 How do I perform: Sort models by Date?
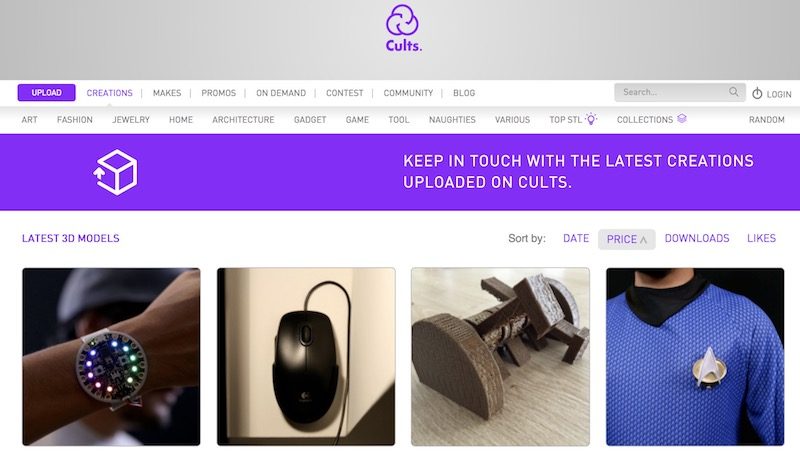pos(576,238)
